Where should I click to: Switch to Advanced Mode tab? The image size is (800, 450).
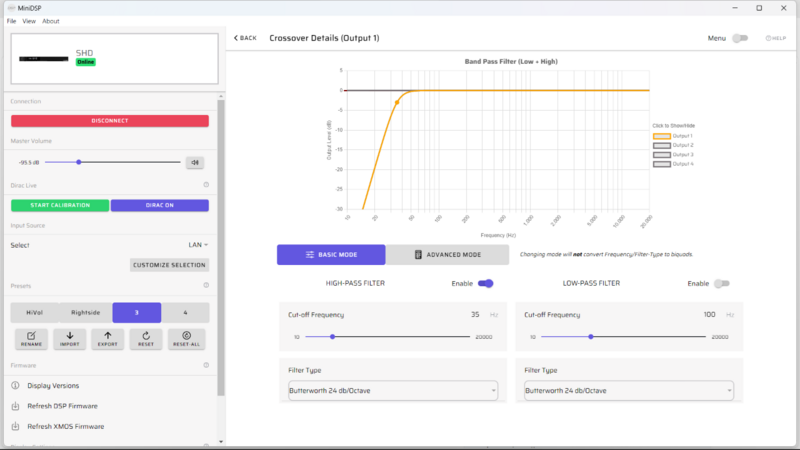click(447, 255)
